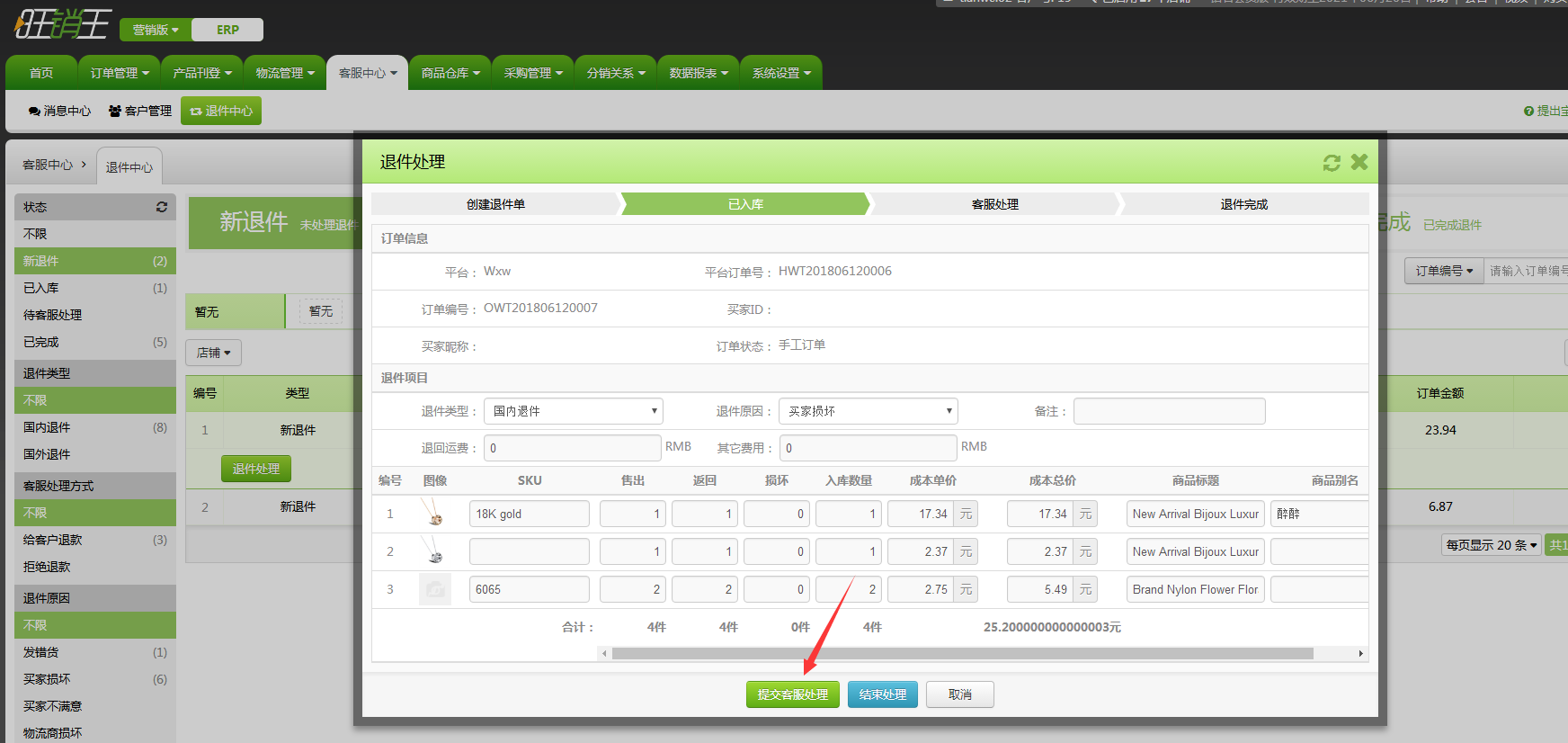Viewport: 1568px width, 743px height.
Task: Expand 商品仓库 menu
Action: click(x=450, y=73)
